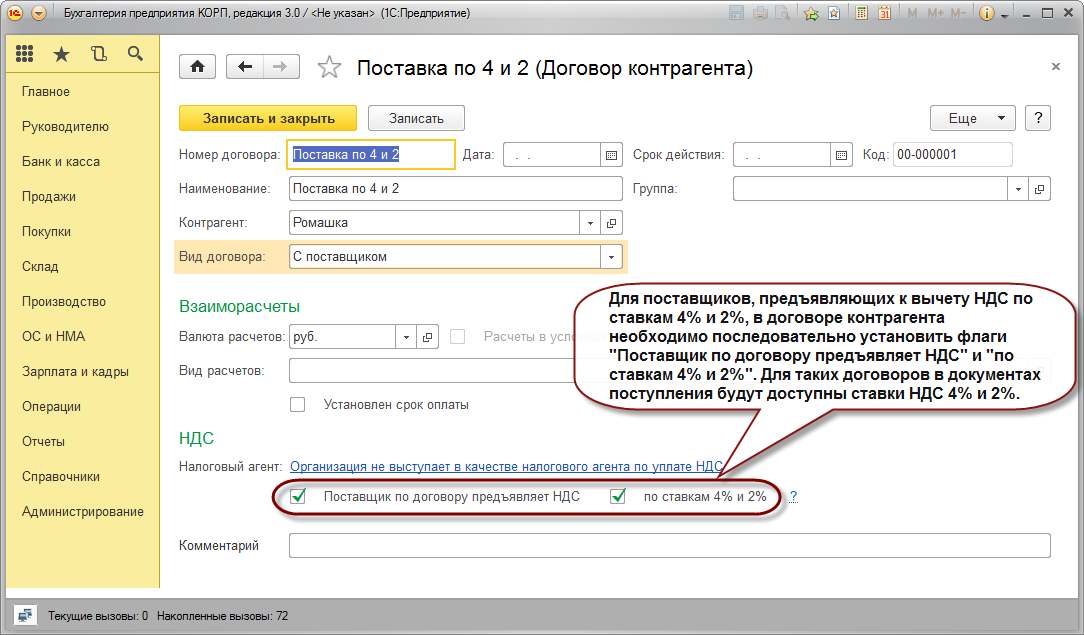Toggle Поставщик по договору предъявляет НДС
Screen dimensions: 1084x635
click(x=298, y=496)
